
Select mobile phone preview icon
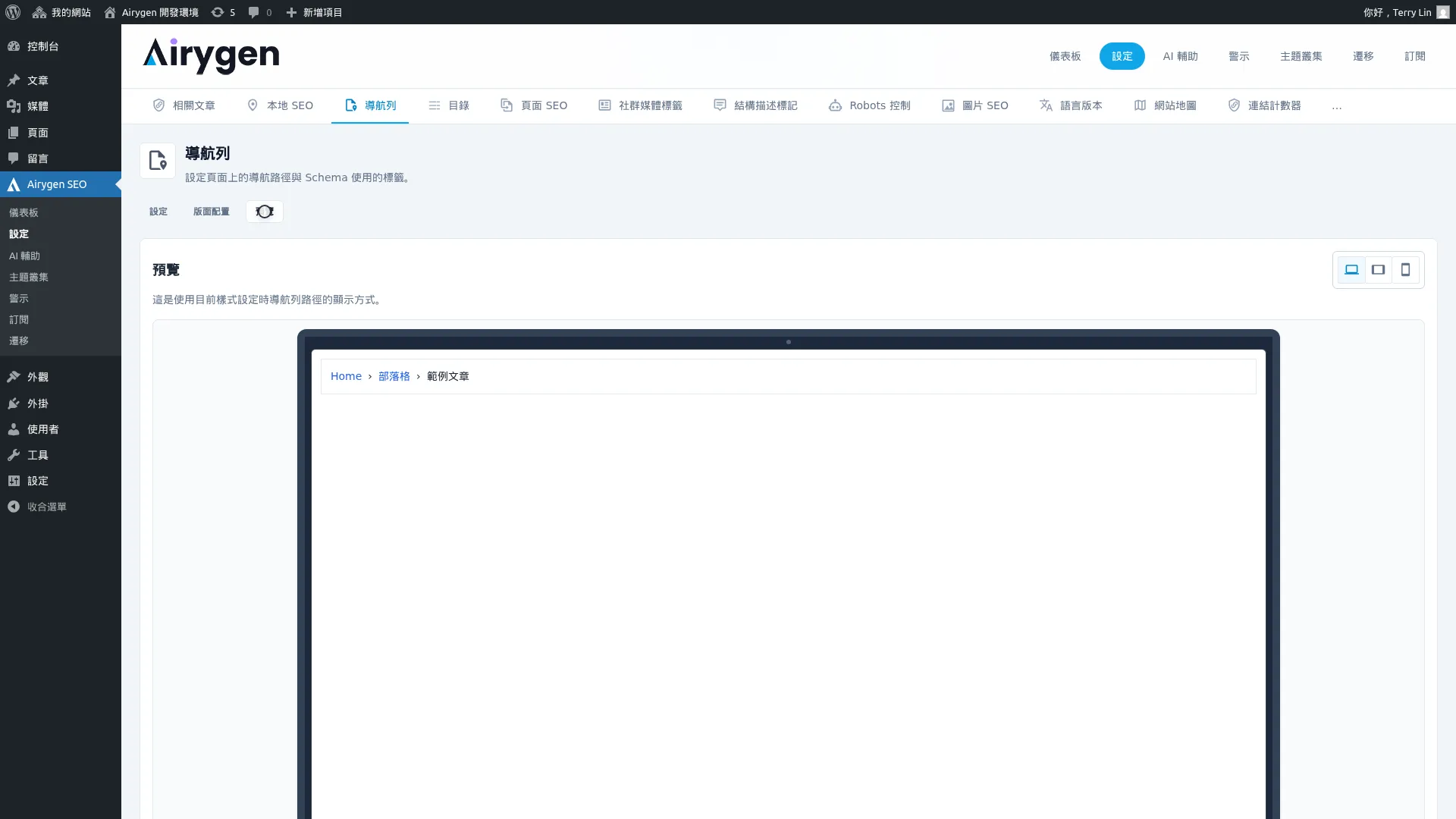coord(1405,270)
